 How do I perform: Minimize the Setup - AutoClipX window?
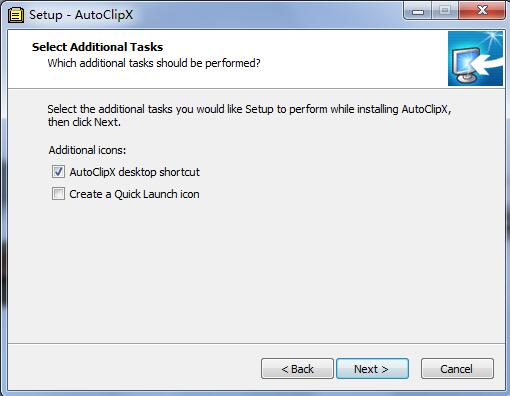[x=418, y=11]
